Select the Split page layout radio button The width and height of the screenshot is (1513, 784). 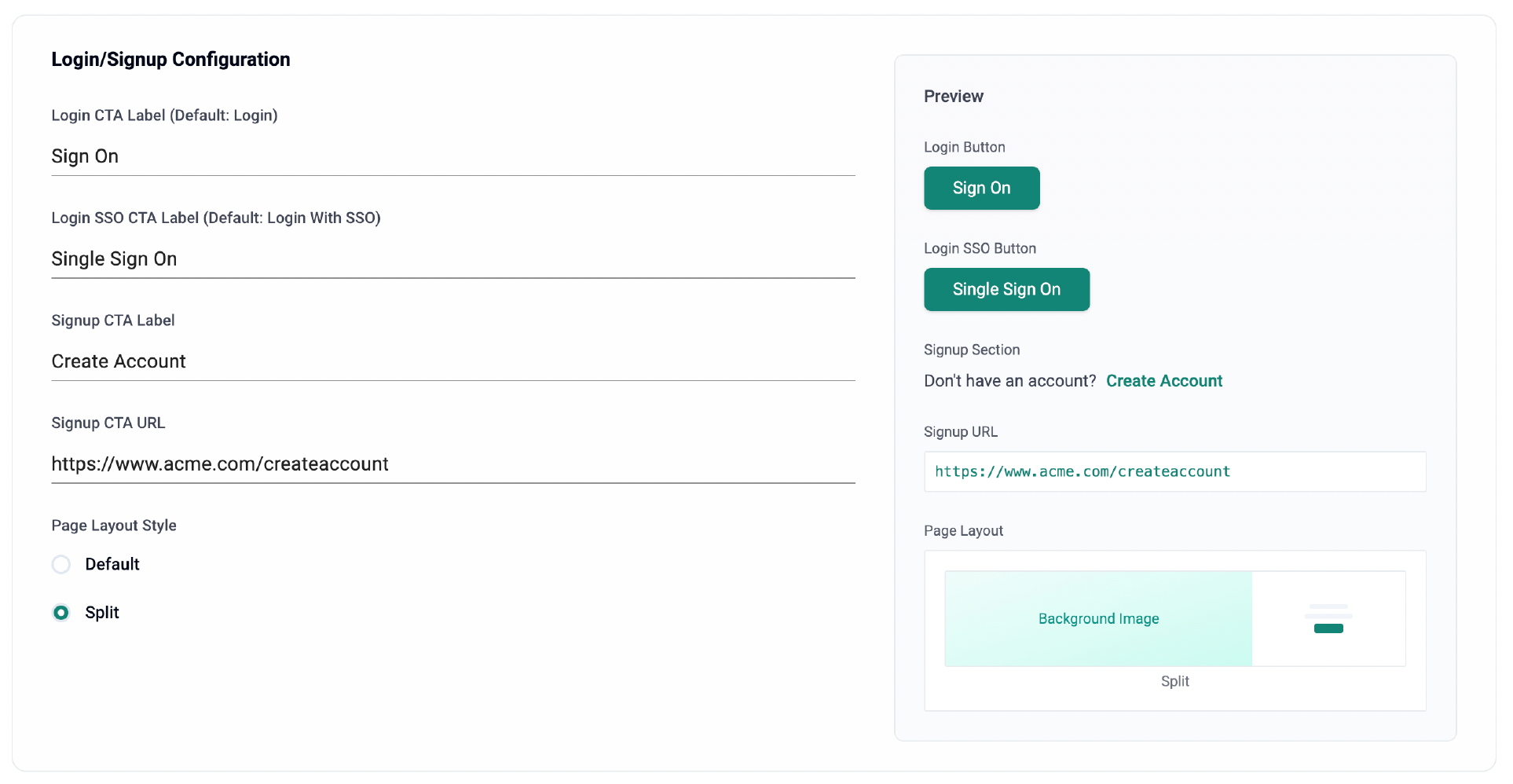[x=61, y=613]
